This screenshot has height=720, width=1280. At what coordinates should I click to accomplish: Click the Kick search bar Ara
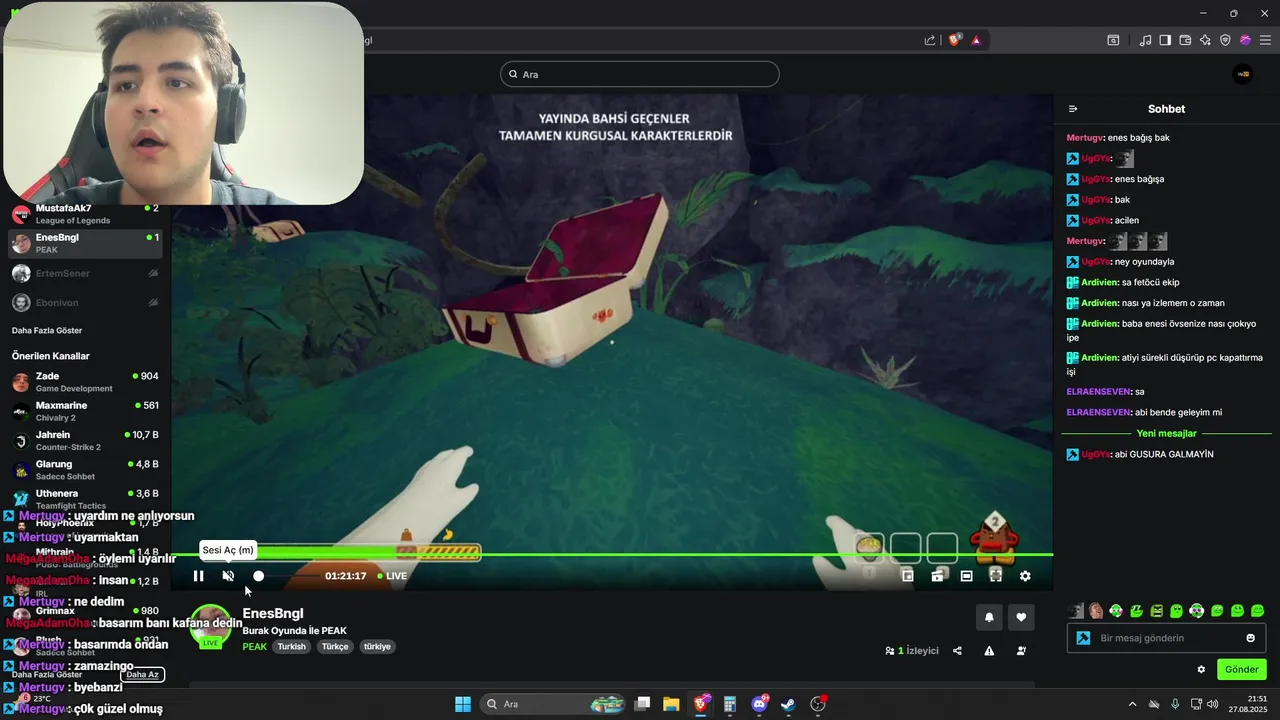pyautogui.click(x=640, y=74)
